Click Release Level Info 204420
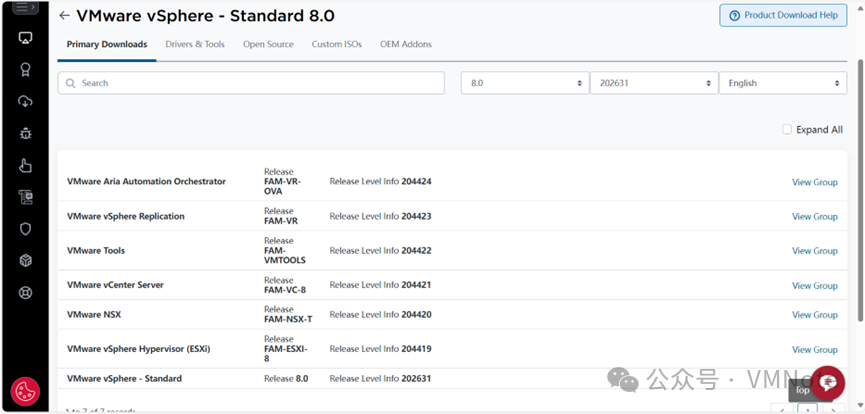 (x=381, y=315)
